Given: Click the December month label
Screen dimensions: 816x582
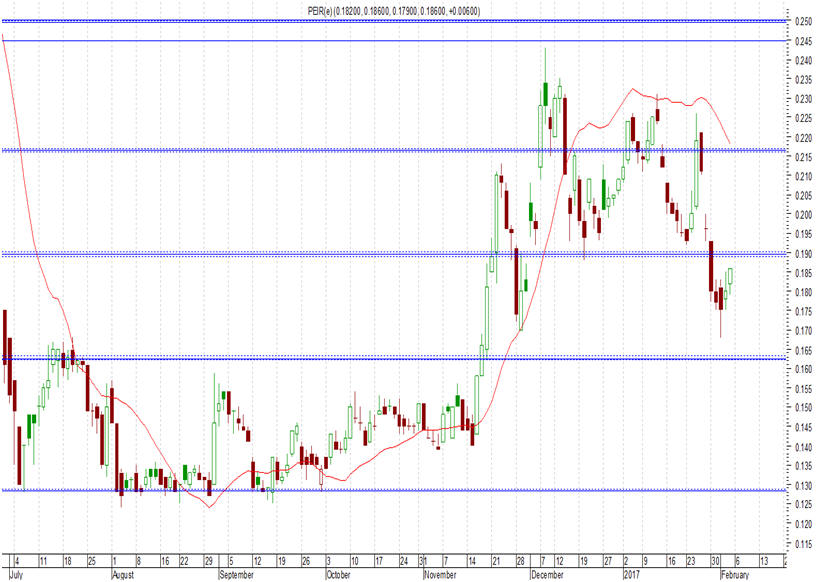Looking at the screenshot, I should pyautogui.click(x=547, y=575).
